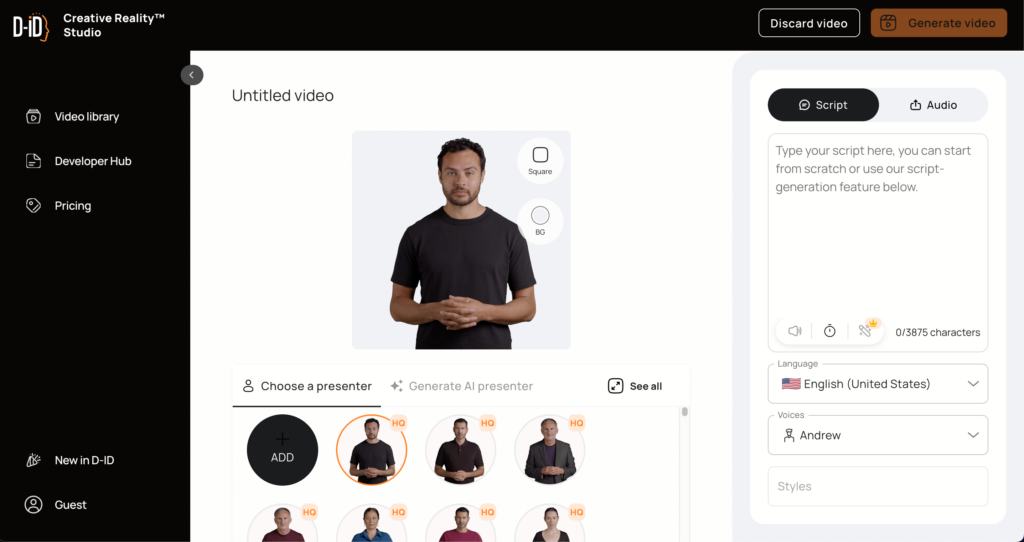Click the stopwatch pause icon
Viewport: 1024px width, 542px height.
829,331
